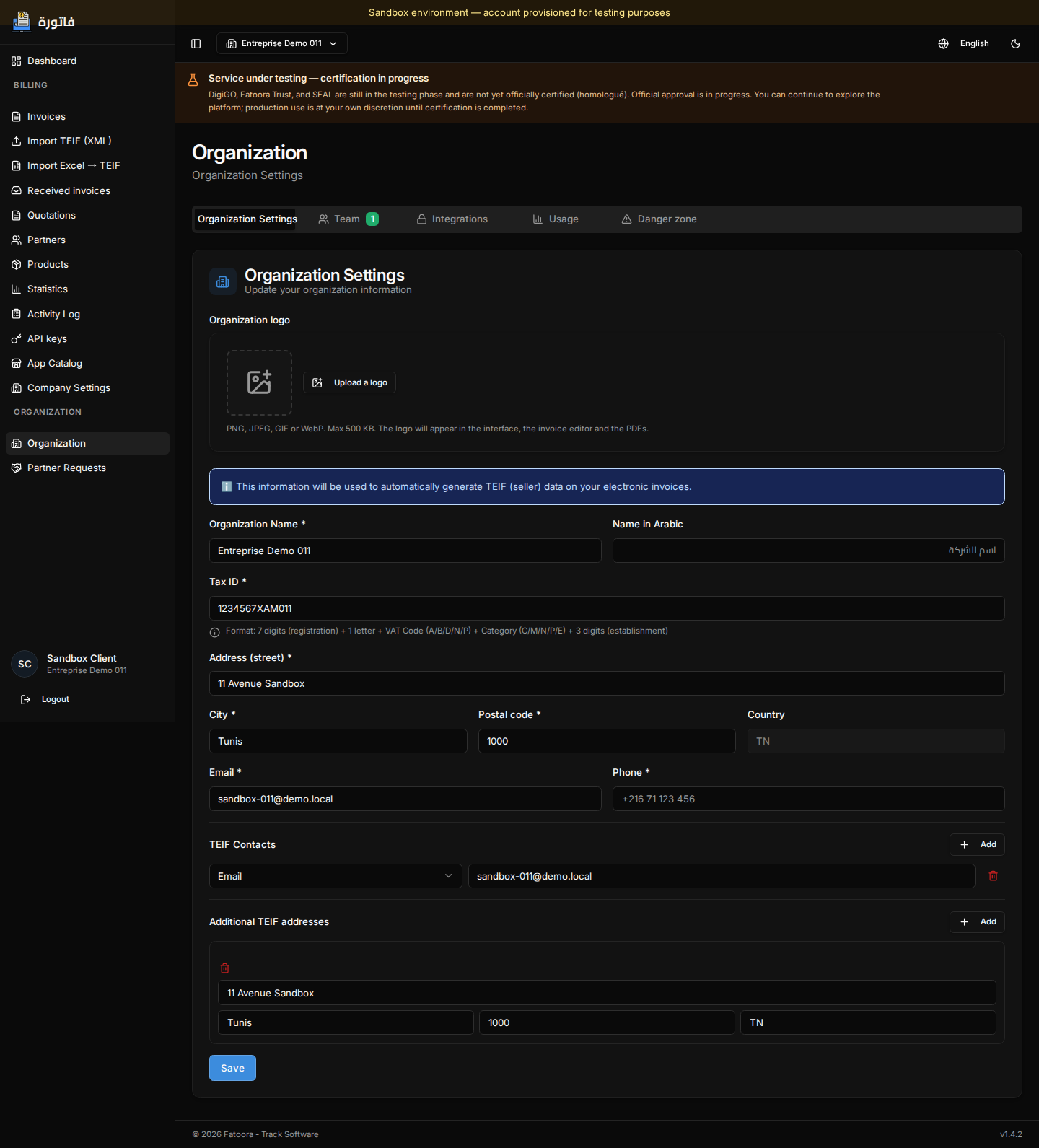Screen dimensions: 1039x1148
Task: Click the additional address city field
Action: coord(346,1022)
